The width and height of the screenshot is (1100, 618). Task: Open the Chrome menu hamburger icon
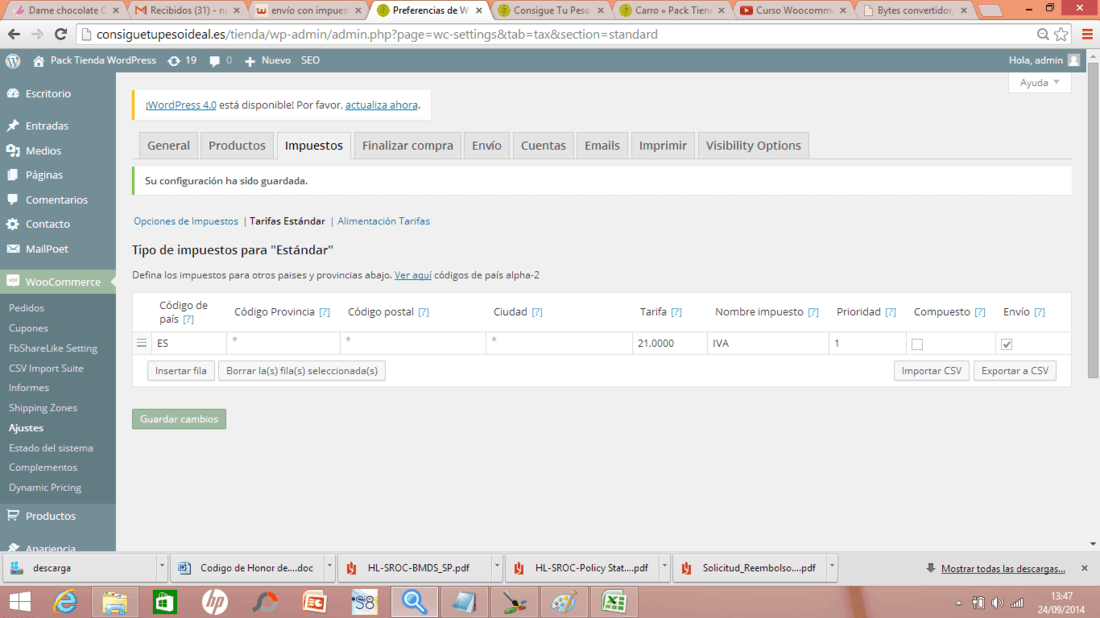[1087, 34]
